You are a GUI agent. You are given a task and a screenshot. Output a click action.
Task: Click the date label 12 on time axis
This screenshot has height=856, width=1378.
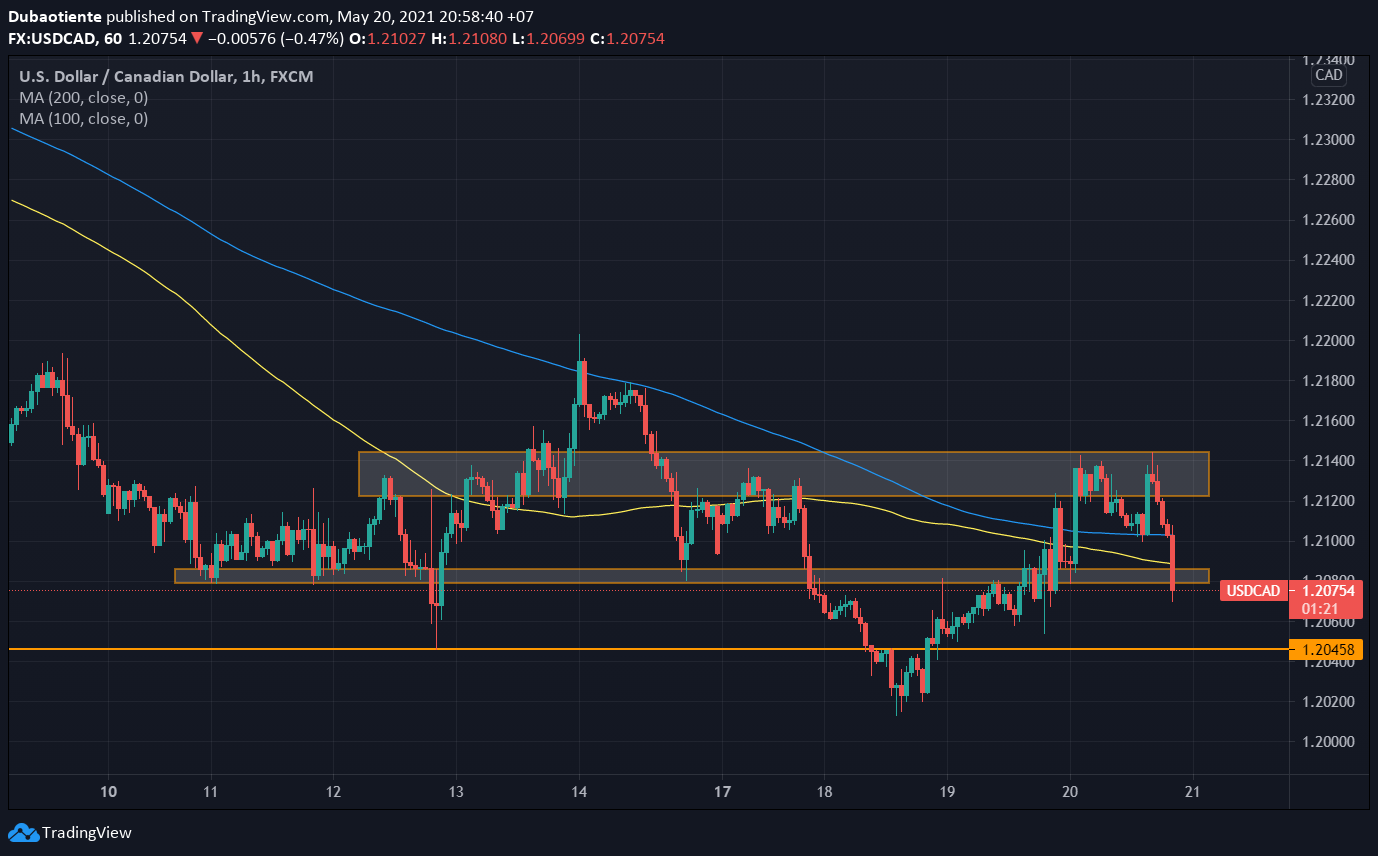coord(334,791)
